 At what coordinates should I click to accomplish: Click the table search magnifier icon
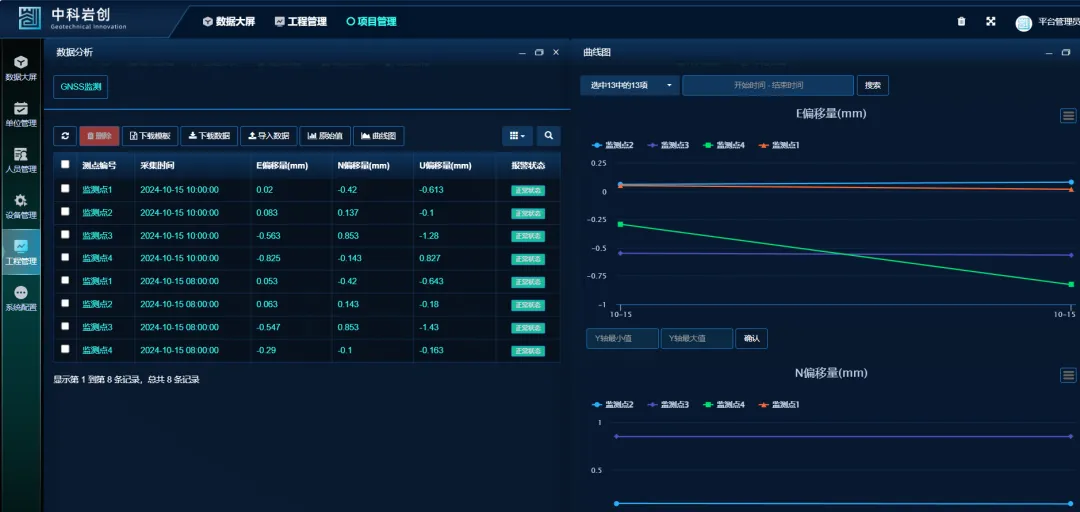pyautogui.click(x=548, y=136)
